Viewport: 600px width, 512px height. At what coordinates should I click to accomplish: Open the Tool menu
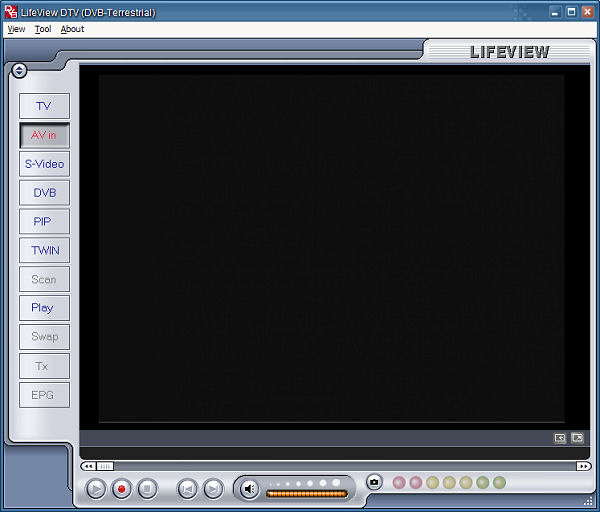42,29
